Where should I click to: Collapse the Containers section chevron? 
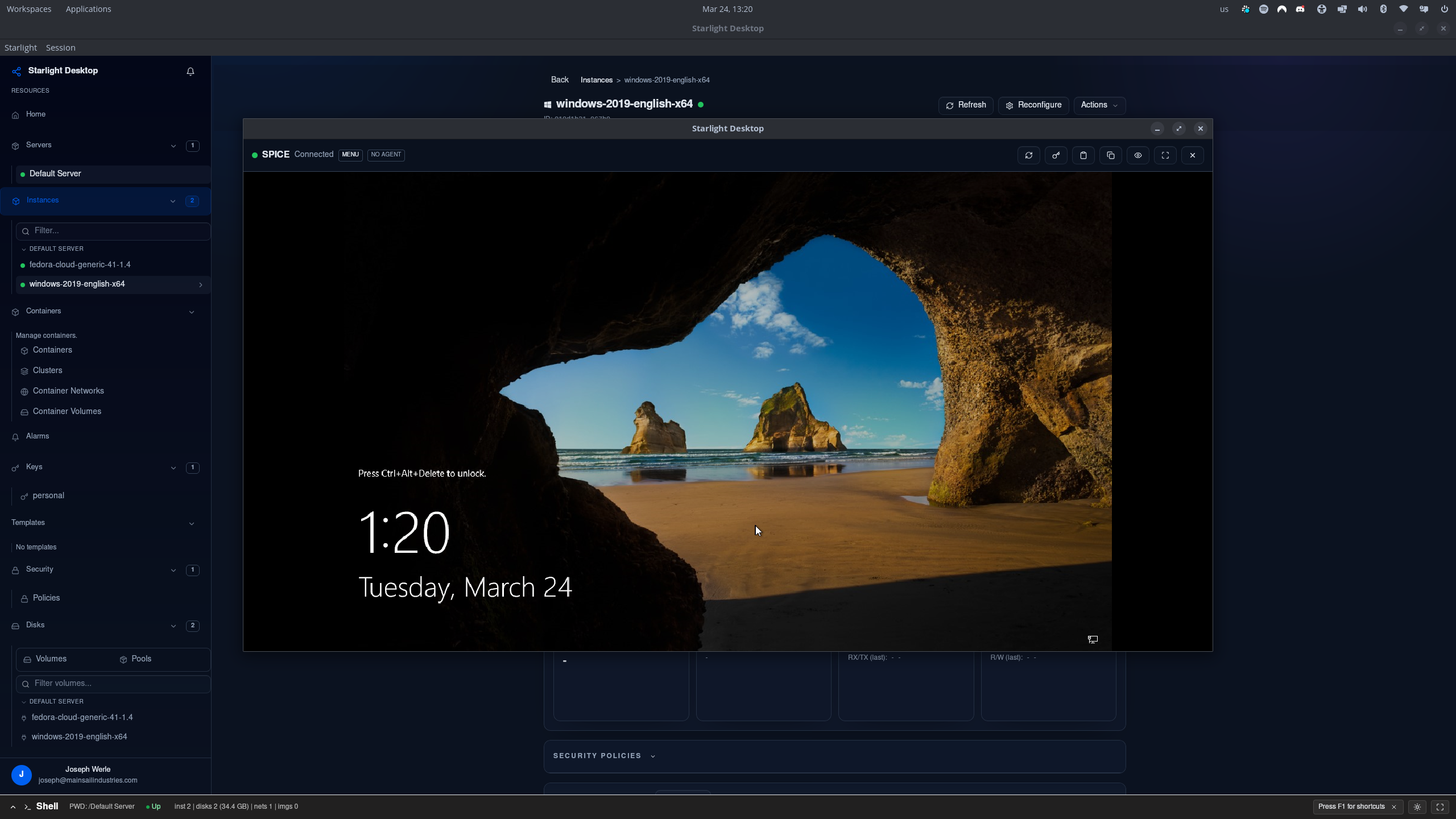point(191,312)
